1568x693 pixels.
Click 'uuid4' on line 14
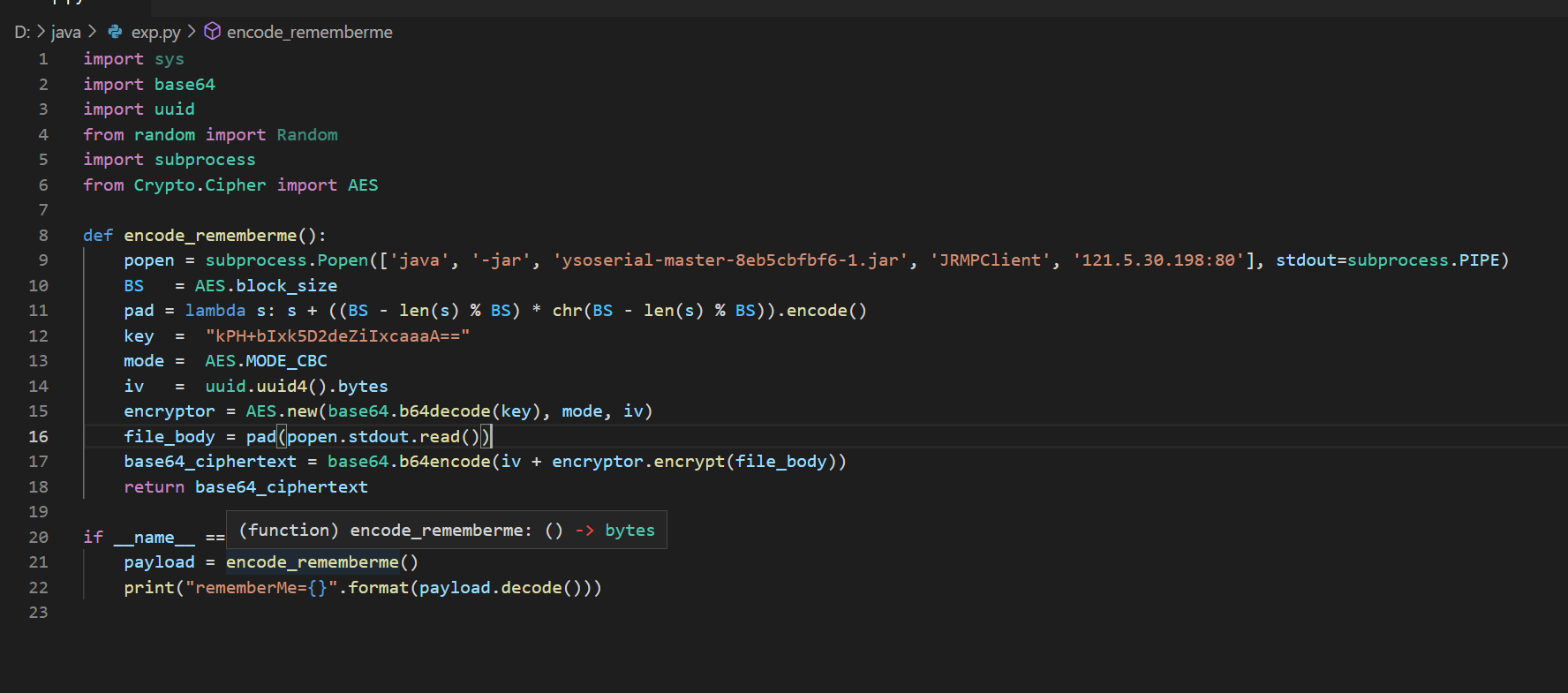[282, 387]
